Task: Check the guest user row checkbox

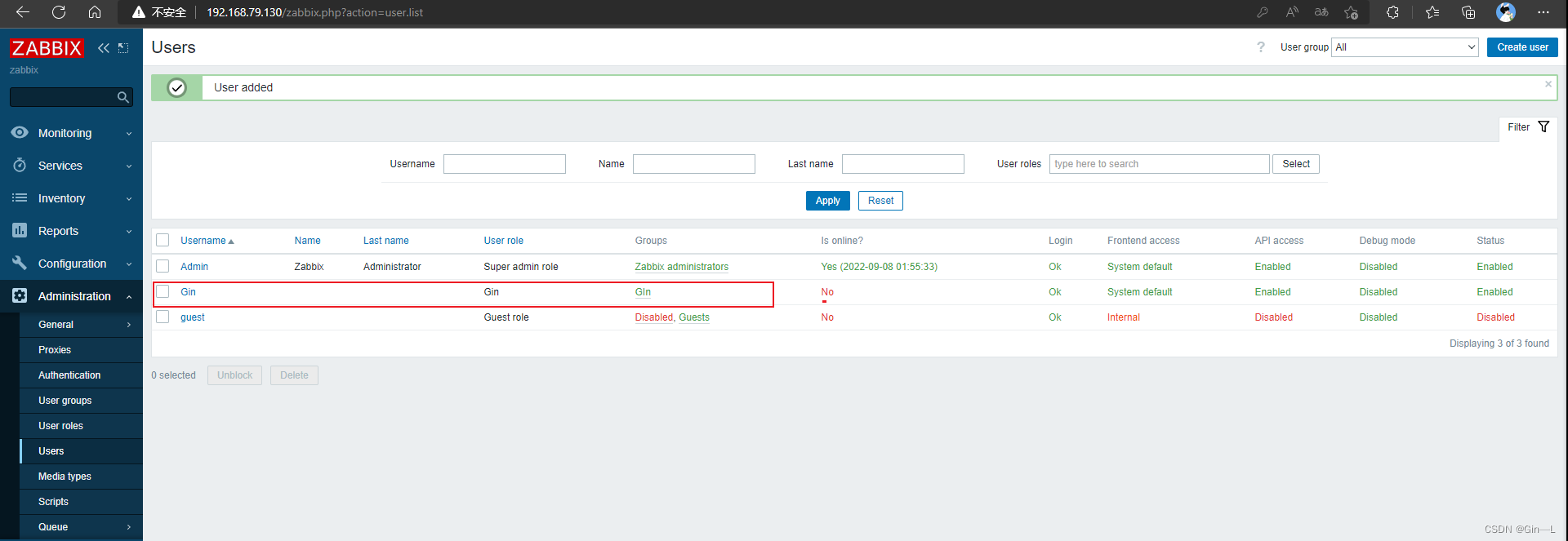Action: click(163, 317)
